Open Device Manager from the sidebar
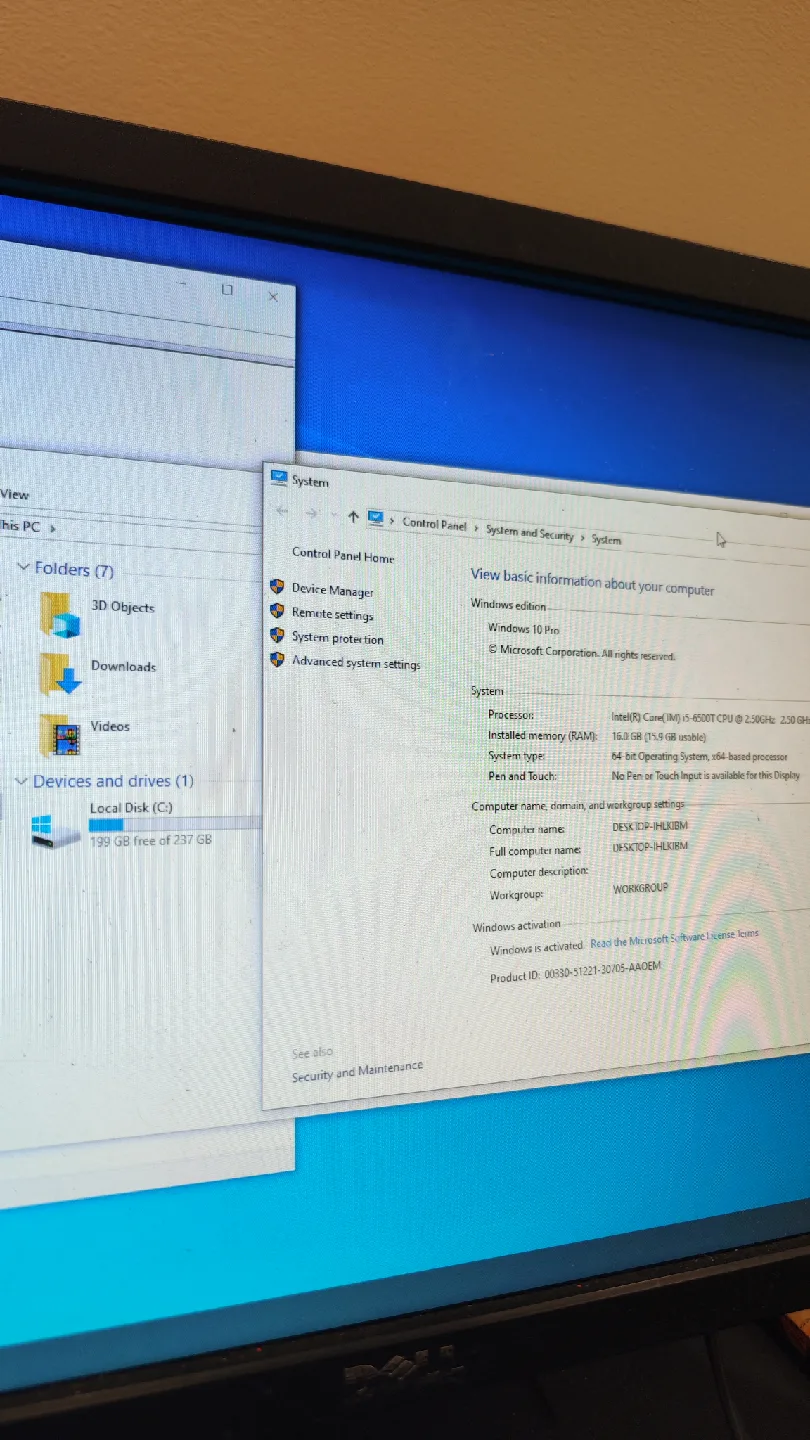 [x=332, y=590]
